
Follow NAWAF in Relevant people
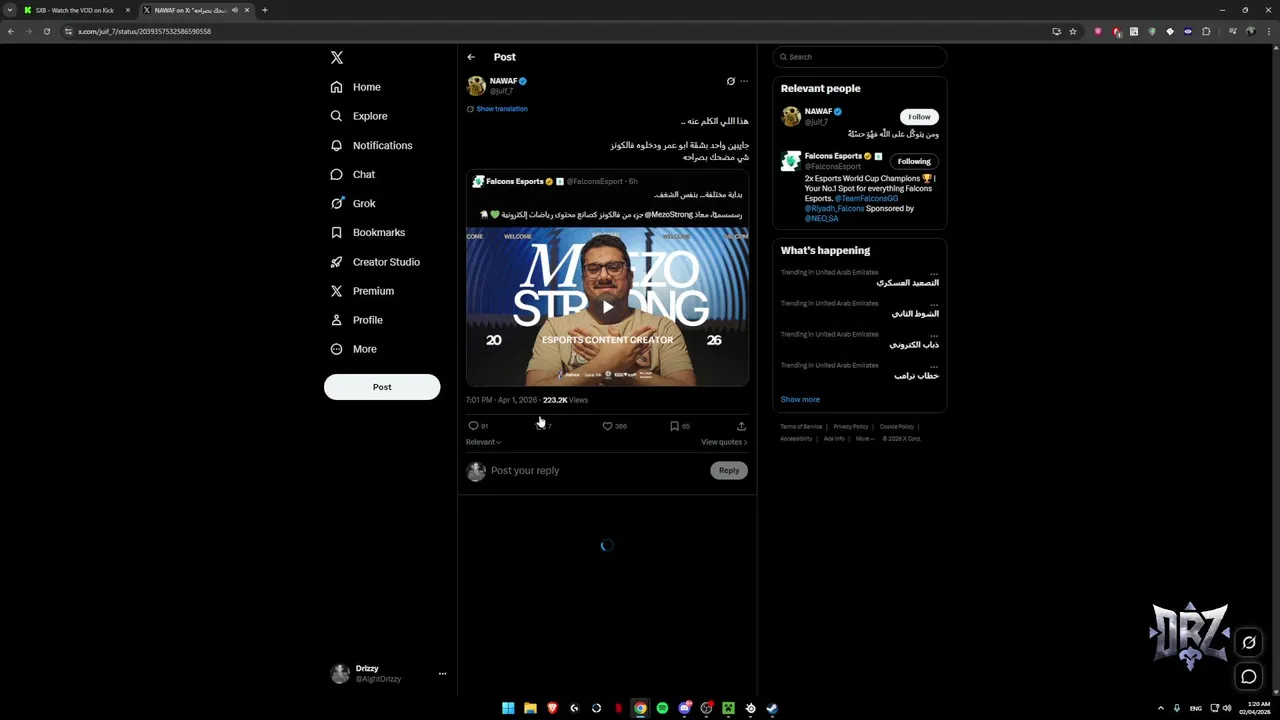(919, 117)
